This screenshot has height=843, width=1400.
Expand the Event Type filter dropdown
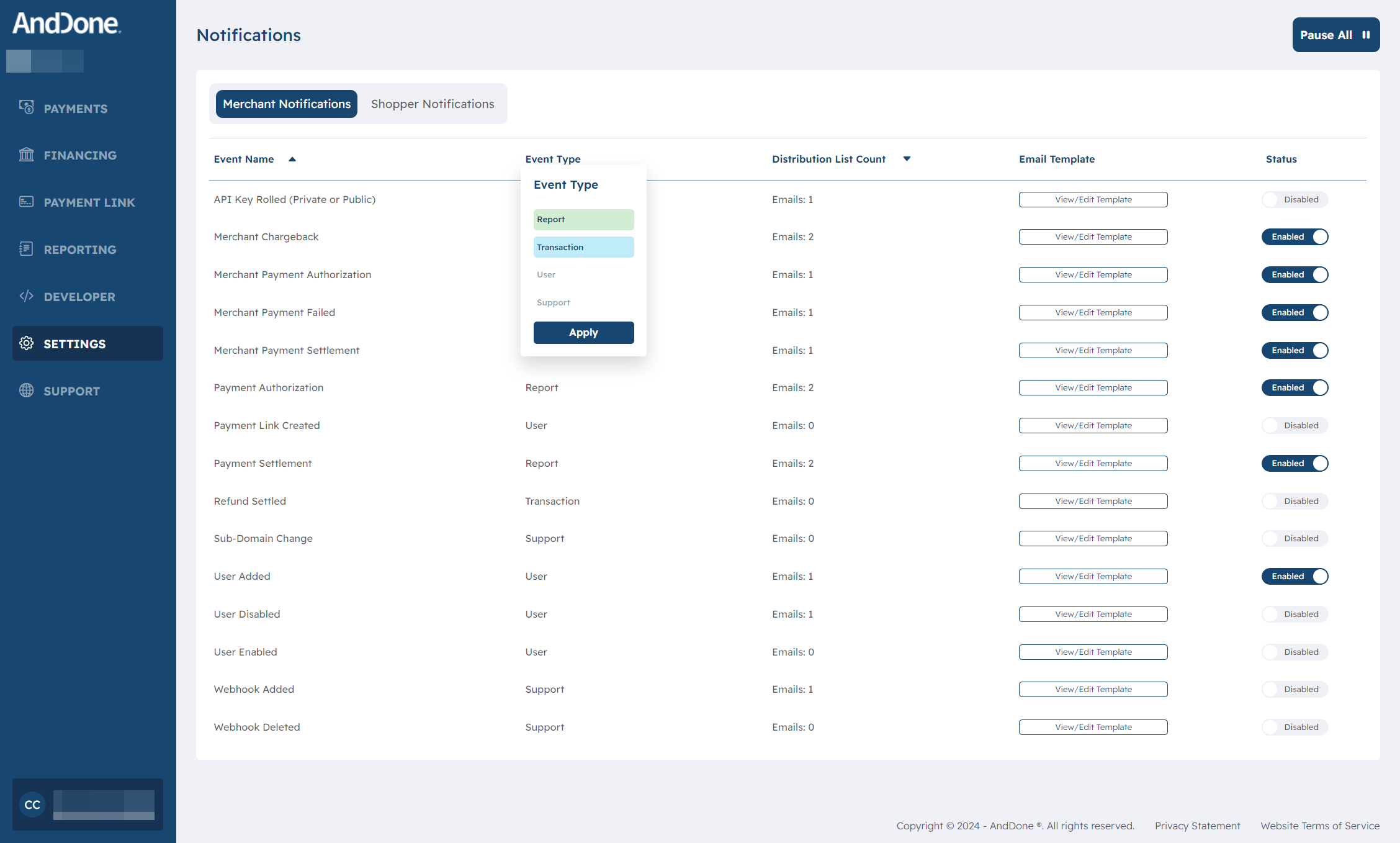[553, 159]
